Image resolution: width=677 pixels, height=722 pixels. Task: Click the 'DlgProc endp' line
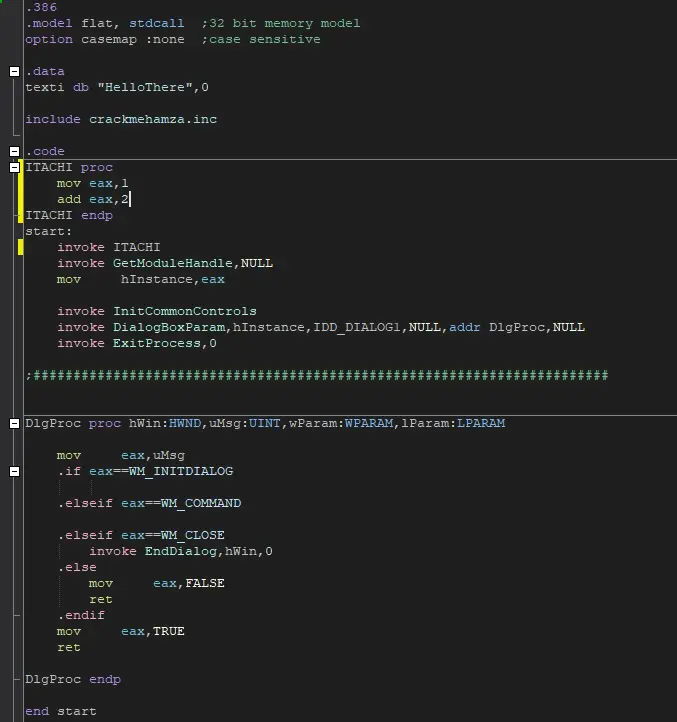tap(73, 679)
